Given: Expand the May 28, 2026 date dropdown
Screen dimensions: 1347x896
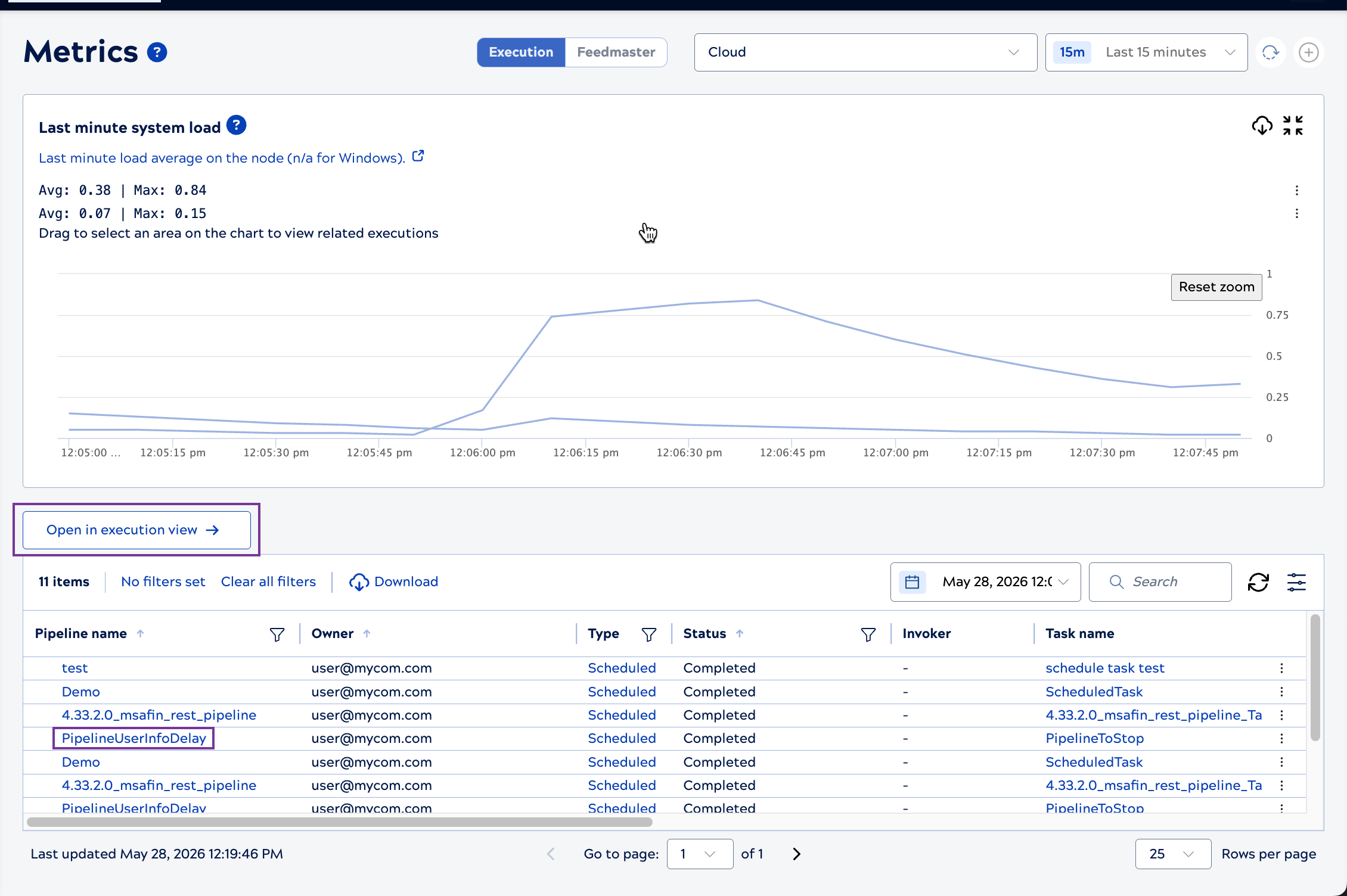Looking at the screenshot, I should pos(986,582).
